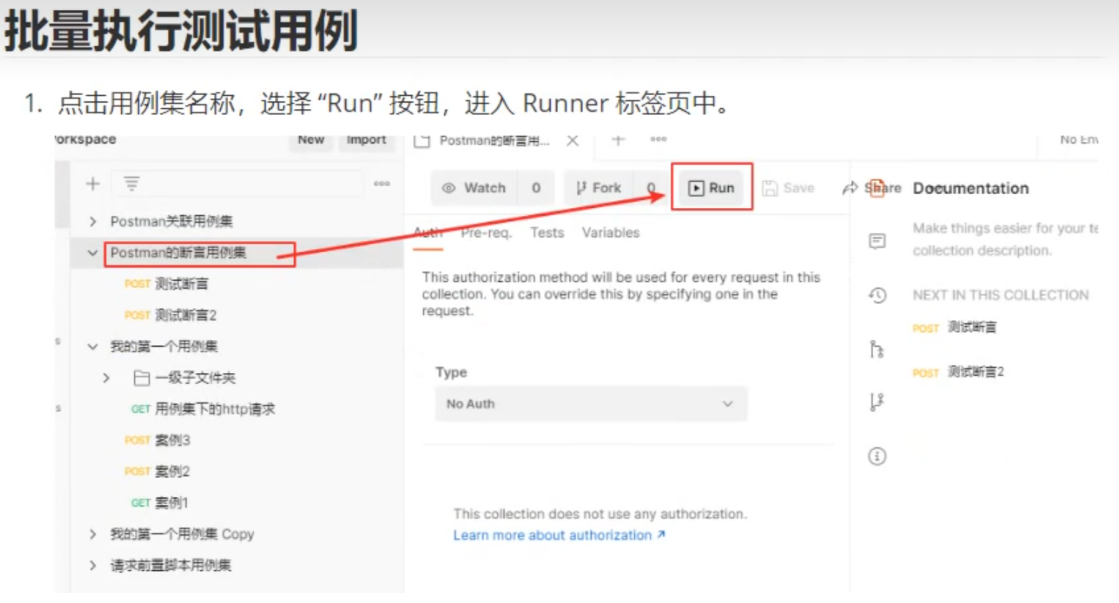
Task: Expand the 一级子文件夹 folder
Action: click(x=106, y=378)
